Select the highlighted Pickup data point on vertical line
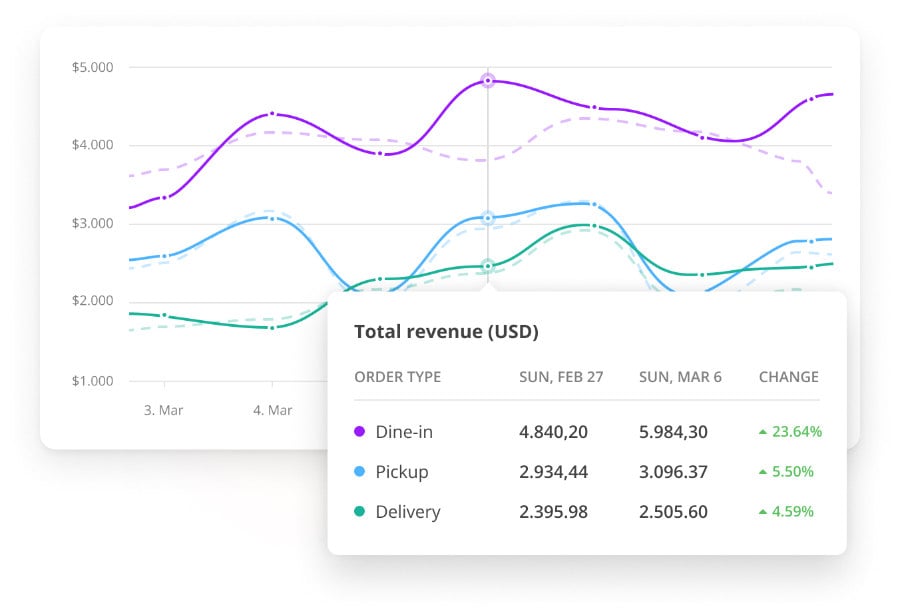The width and height of the screenshot is (900, 615). click(x=488, y=218)
